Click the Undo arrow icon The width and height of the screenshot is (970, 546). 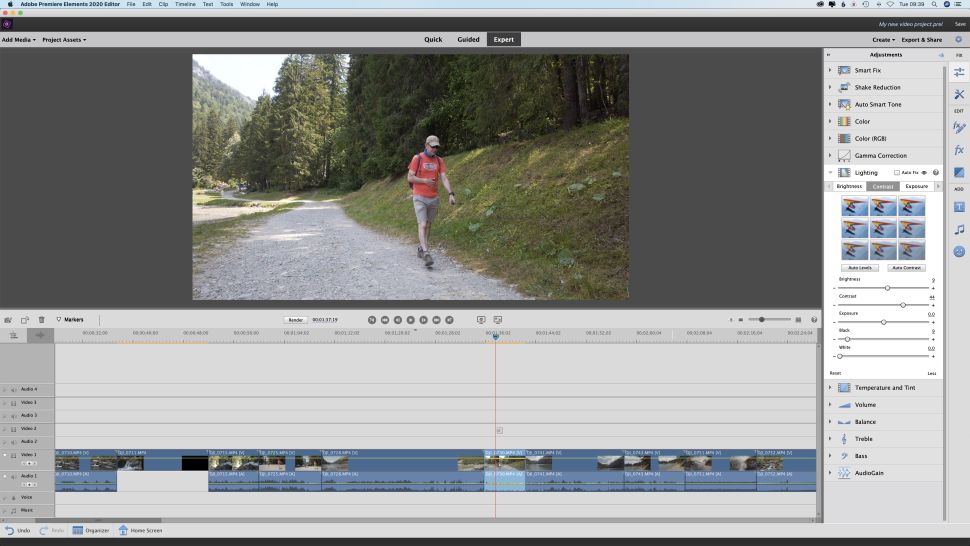(x=9, y=531)
